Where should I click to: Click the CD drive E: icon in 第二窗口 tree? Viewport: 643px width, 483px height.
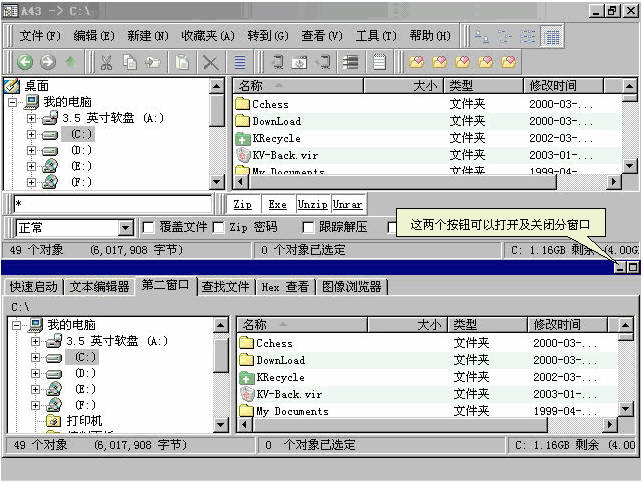[x=54, y=389]
